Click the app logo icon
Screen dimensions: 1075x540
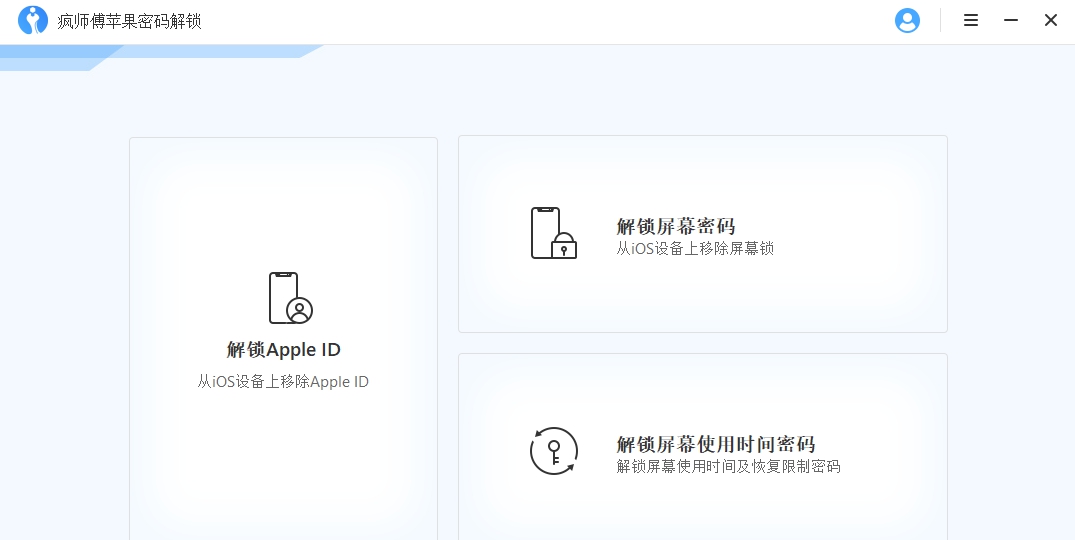click(x=32, y=21)
